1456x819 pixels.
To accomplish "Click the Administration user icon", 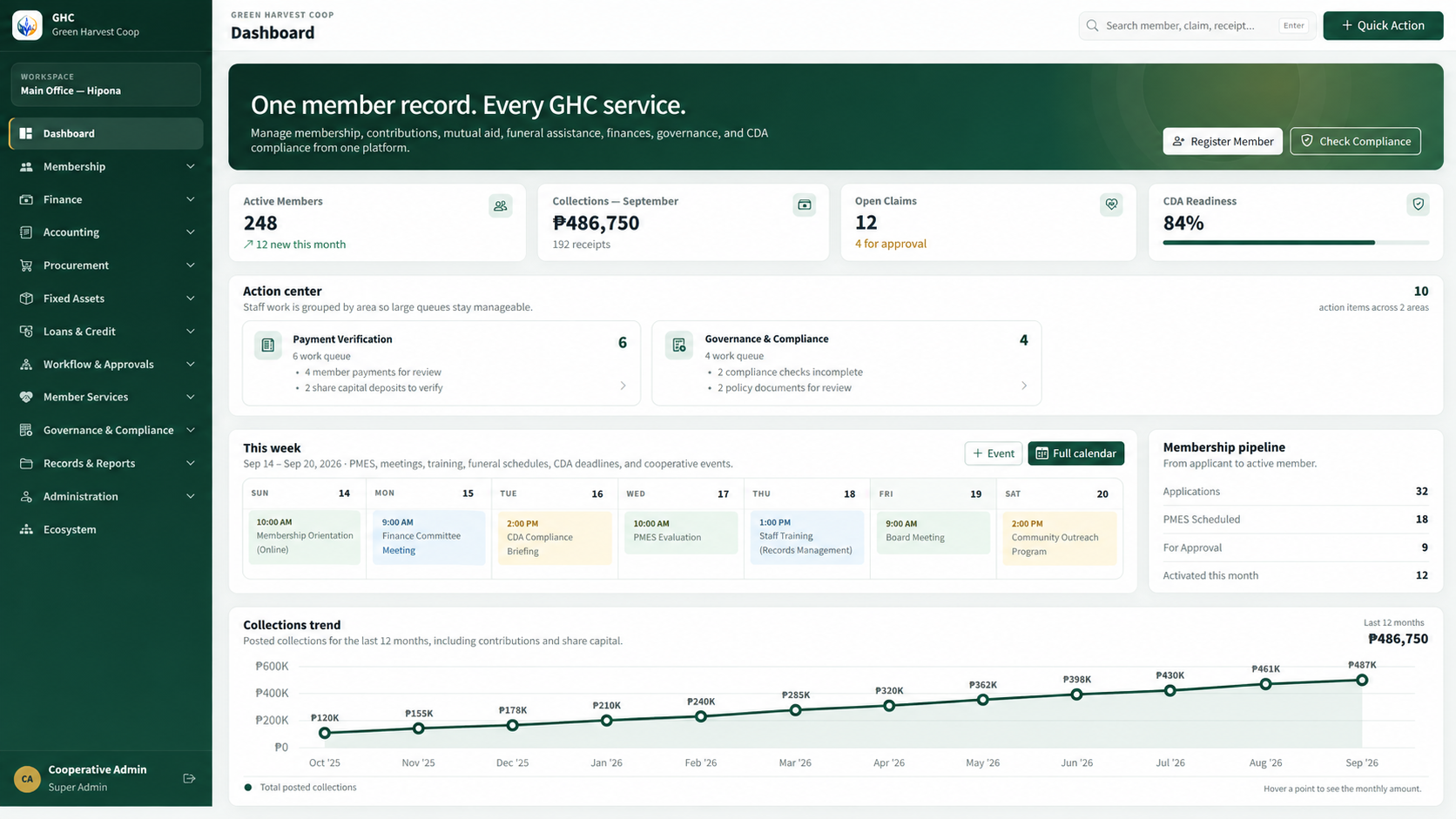I will click(x=26, y=496).
